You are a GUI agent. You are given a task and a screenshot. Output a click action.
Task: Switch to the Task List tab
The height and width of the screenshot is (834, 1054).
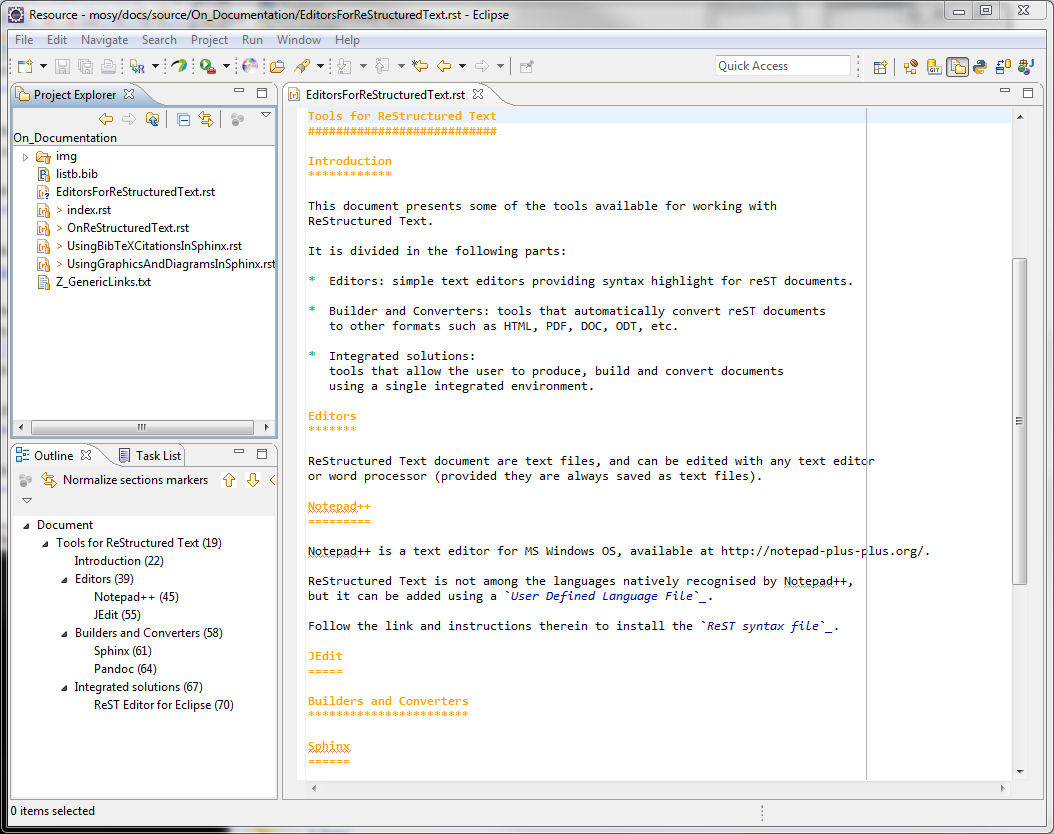(x=151, y=456)
